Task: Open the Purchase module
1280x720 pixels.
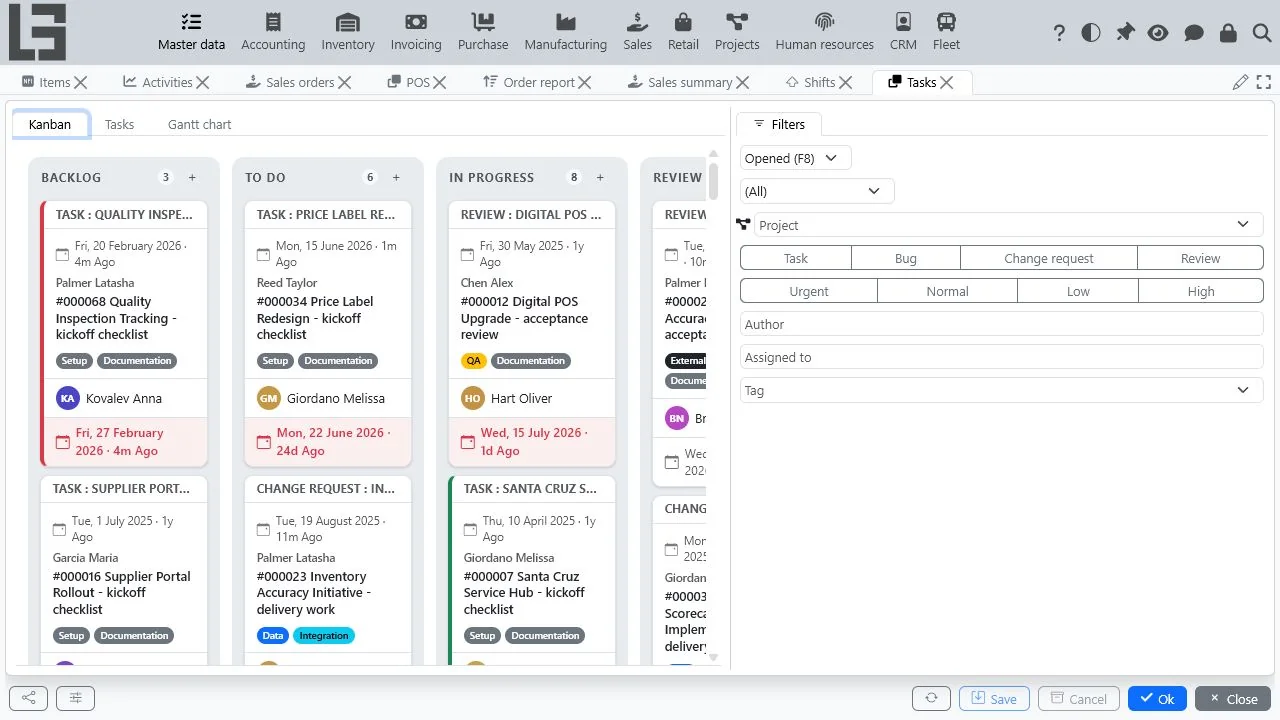Action: point(483,32)
